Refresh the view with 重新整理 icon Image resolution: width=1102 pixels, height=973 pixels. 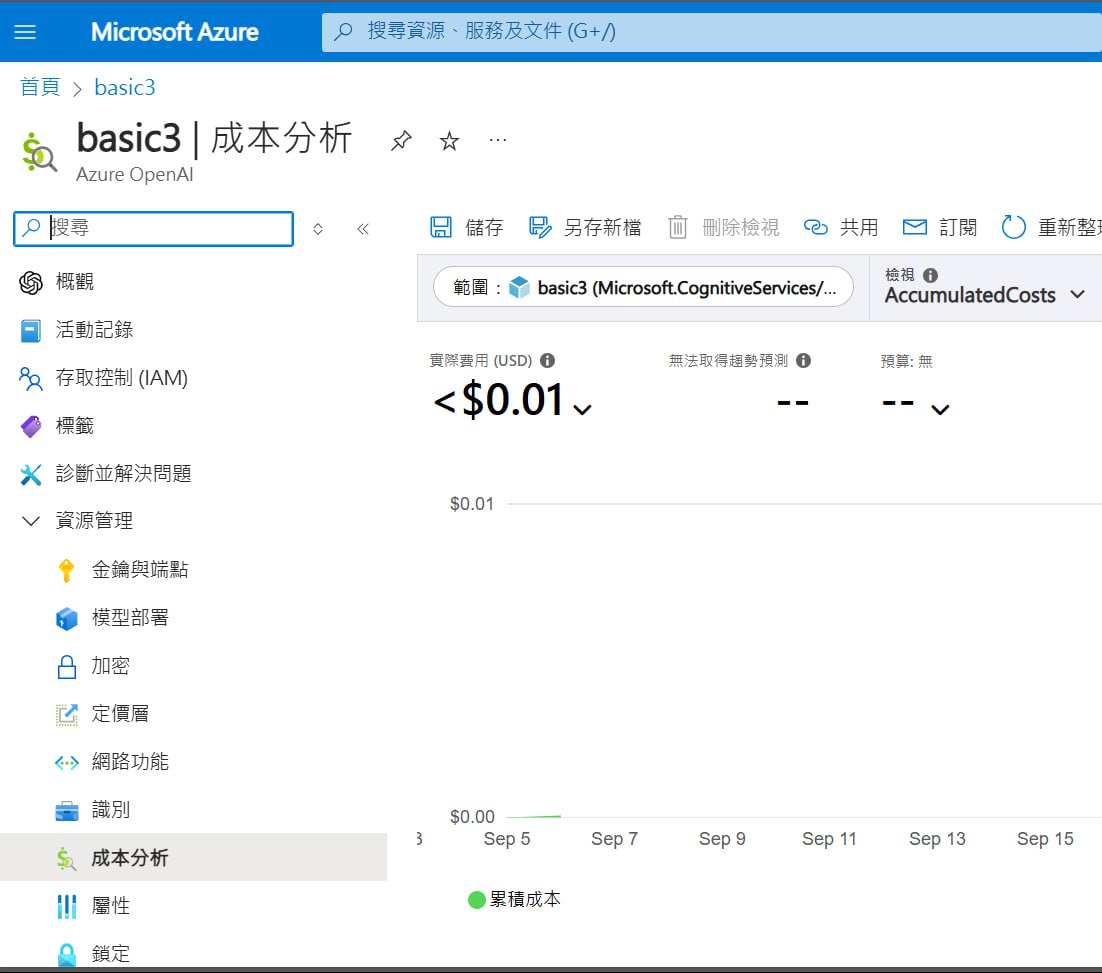(x=1013, y=228)
